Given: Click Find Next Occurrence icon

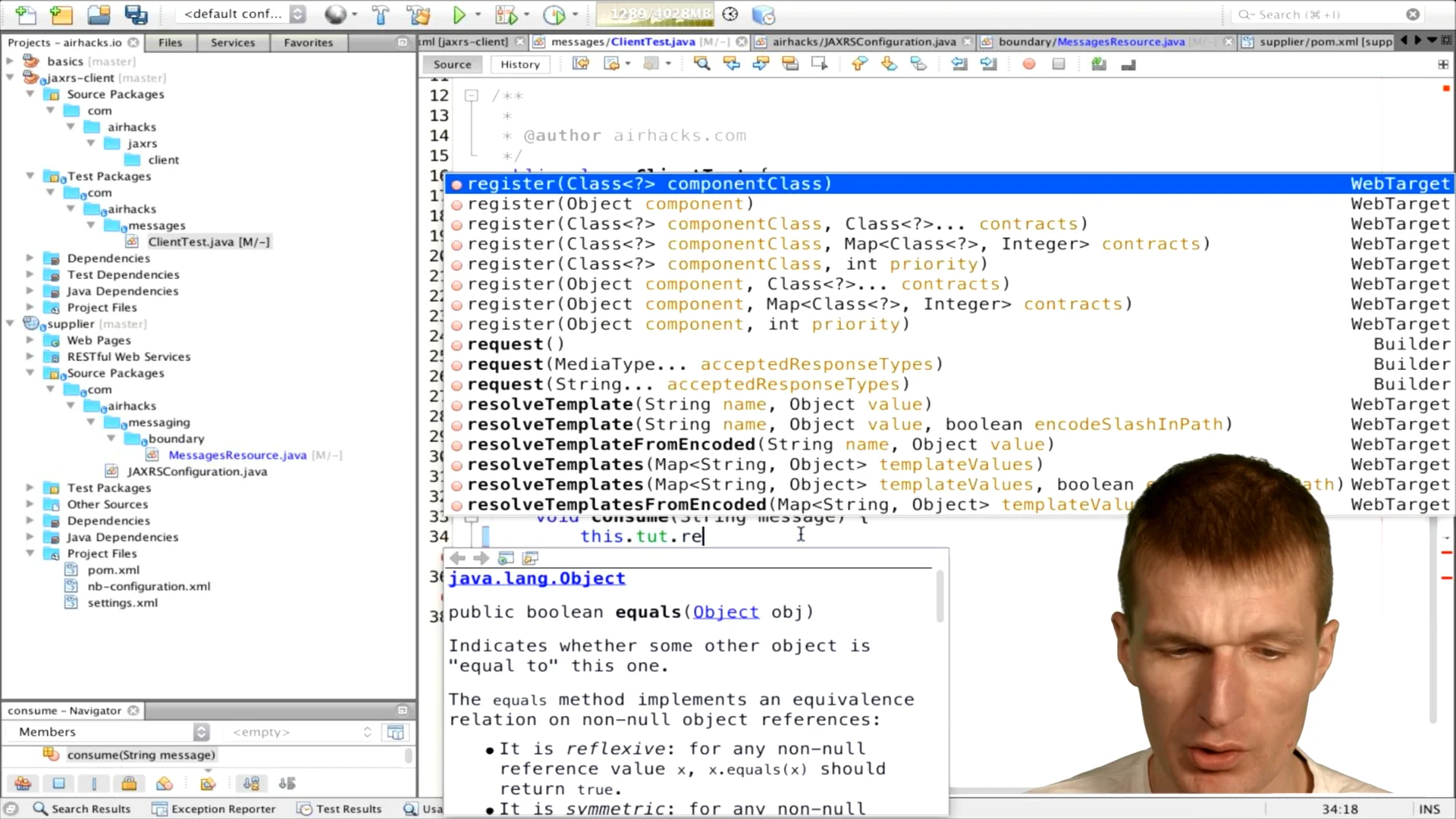Looking at the screenshot, I should [761, 64].
